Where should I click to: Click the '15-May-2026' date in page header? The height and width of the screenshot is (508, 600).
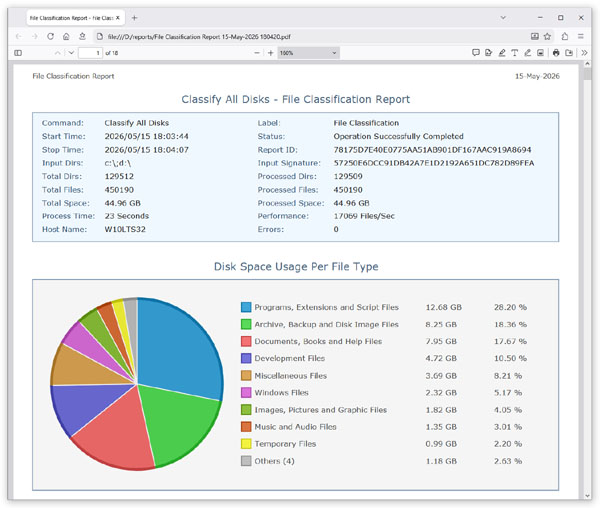click(537, 76)
